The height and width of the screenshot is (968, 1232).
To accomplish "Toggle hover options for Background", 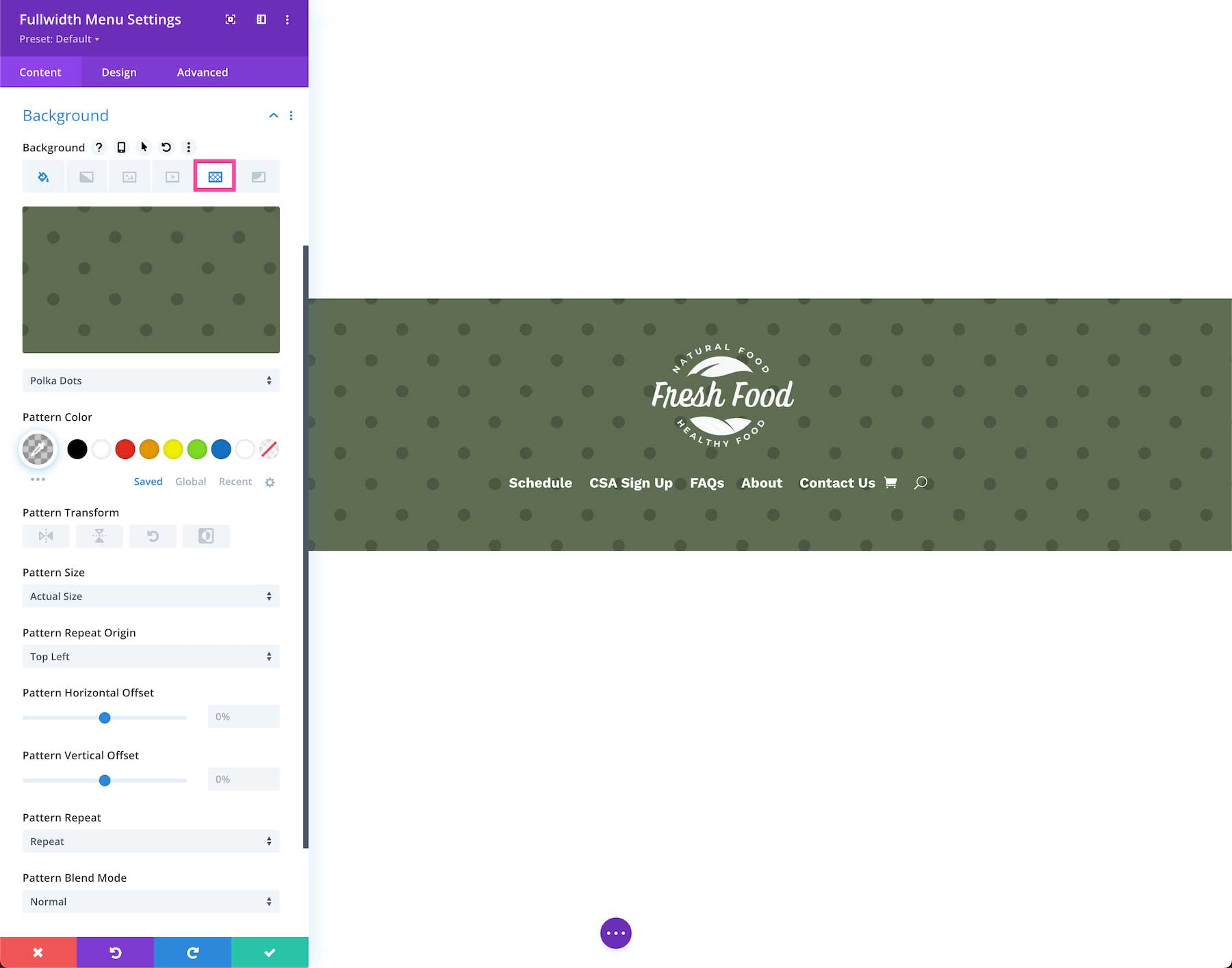I will pyautogui.click(x=144, y=147).
